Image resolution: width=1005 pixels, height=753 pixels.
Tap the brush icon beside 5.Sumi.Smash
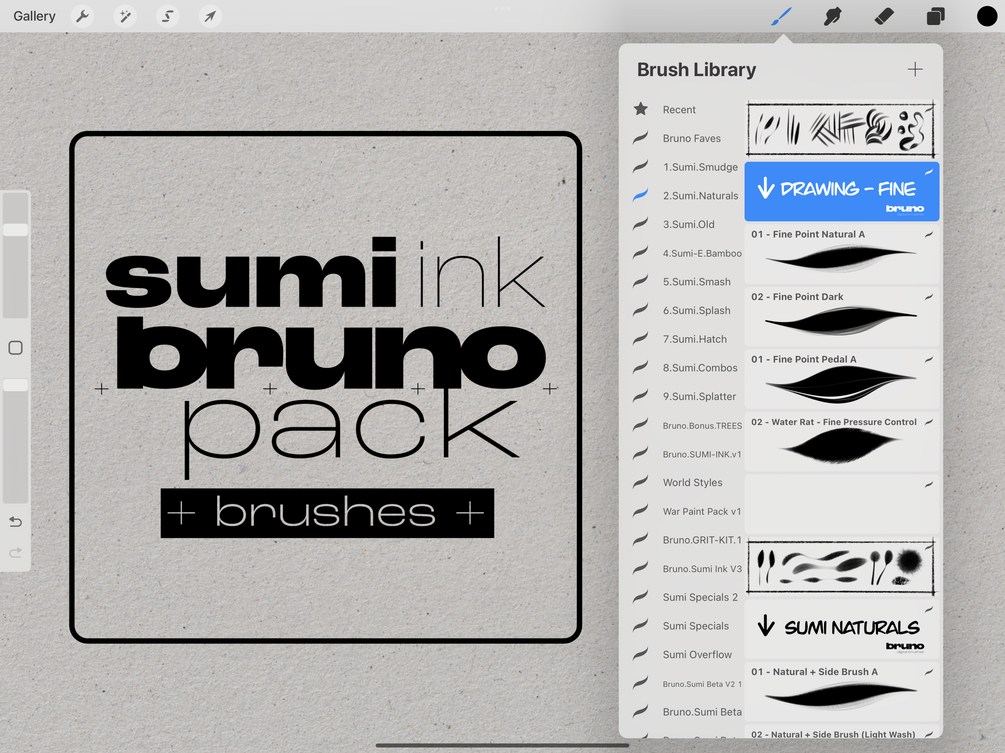[x=640, y=281]
